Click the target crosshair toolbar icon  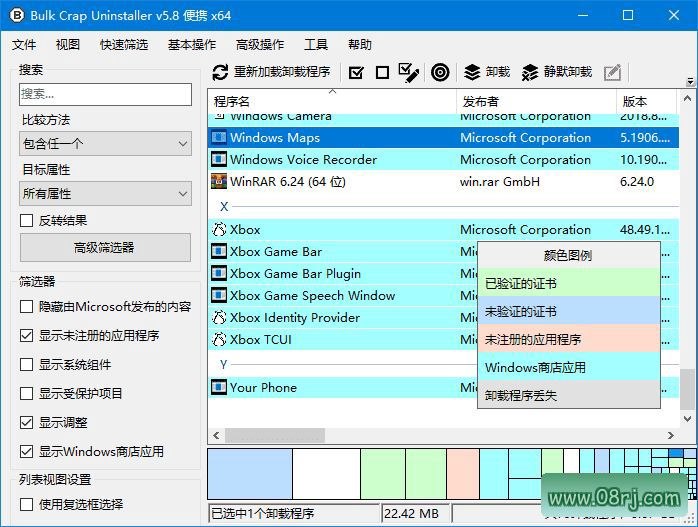pyautogui.click(x=440, y=72)
